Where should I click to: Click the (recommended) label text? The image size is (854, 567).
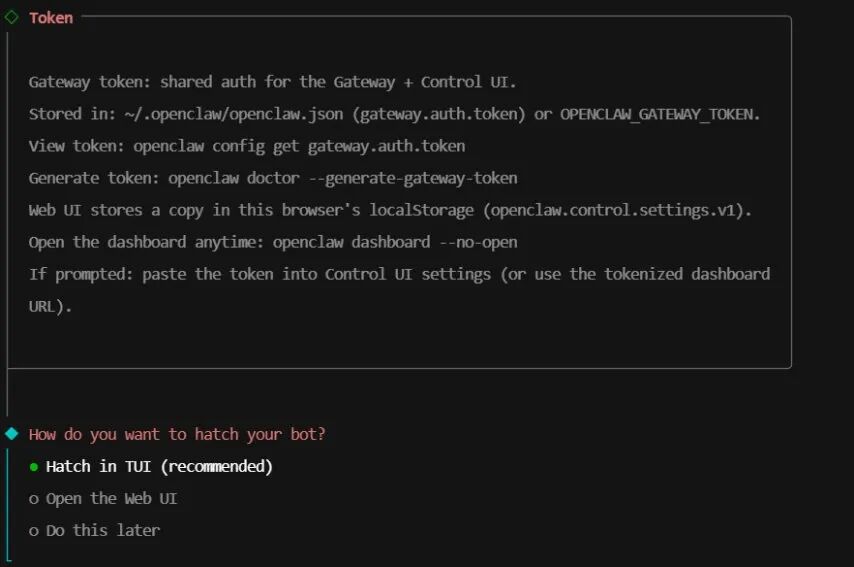tap(216, 466)
